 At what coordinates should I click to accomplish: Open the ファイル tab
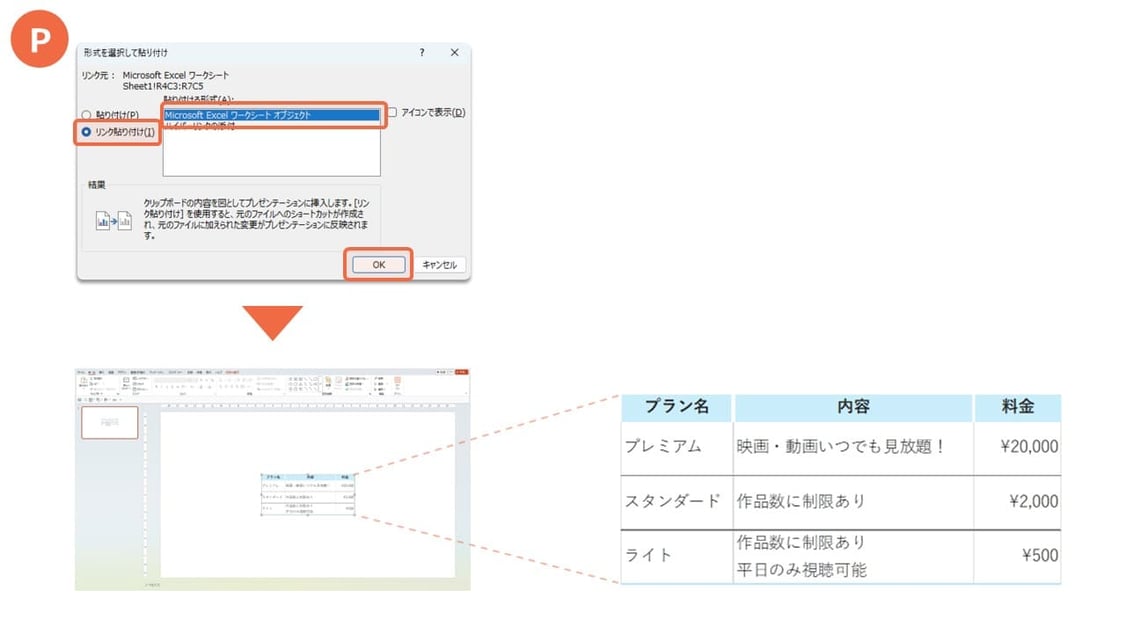click(78, 372)
